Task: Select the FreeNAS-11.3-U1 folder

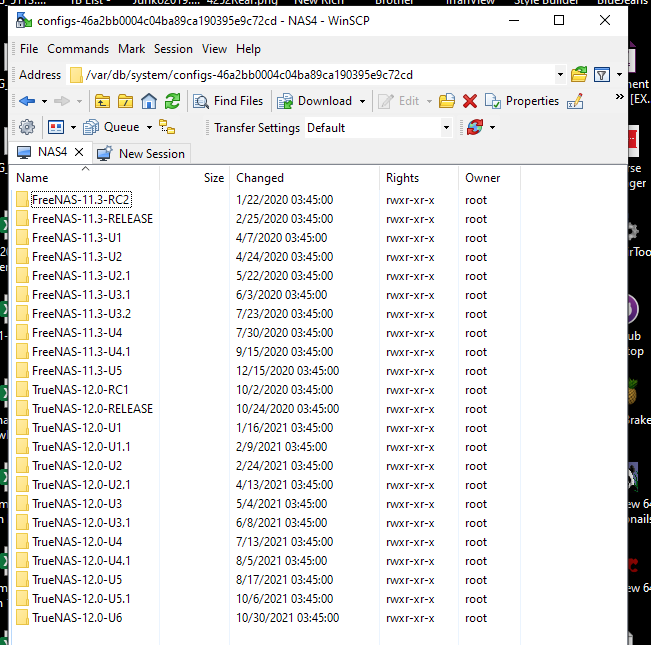Action: pyautogui.click(x=77, y=238)
